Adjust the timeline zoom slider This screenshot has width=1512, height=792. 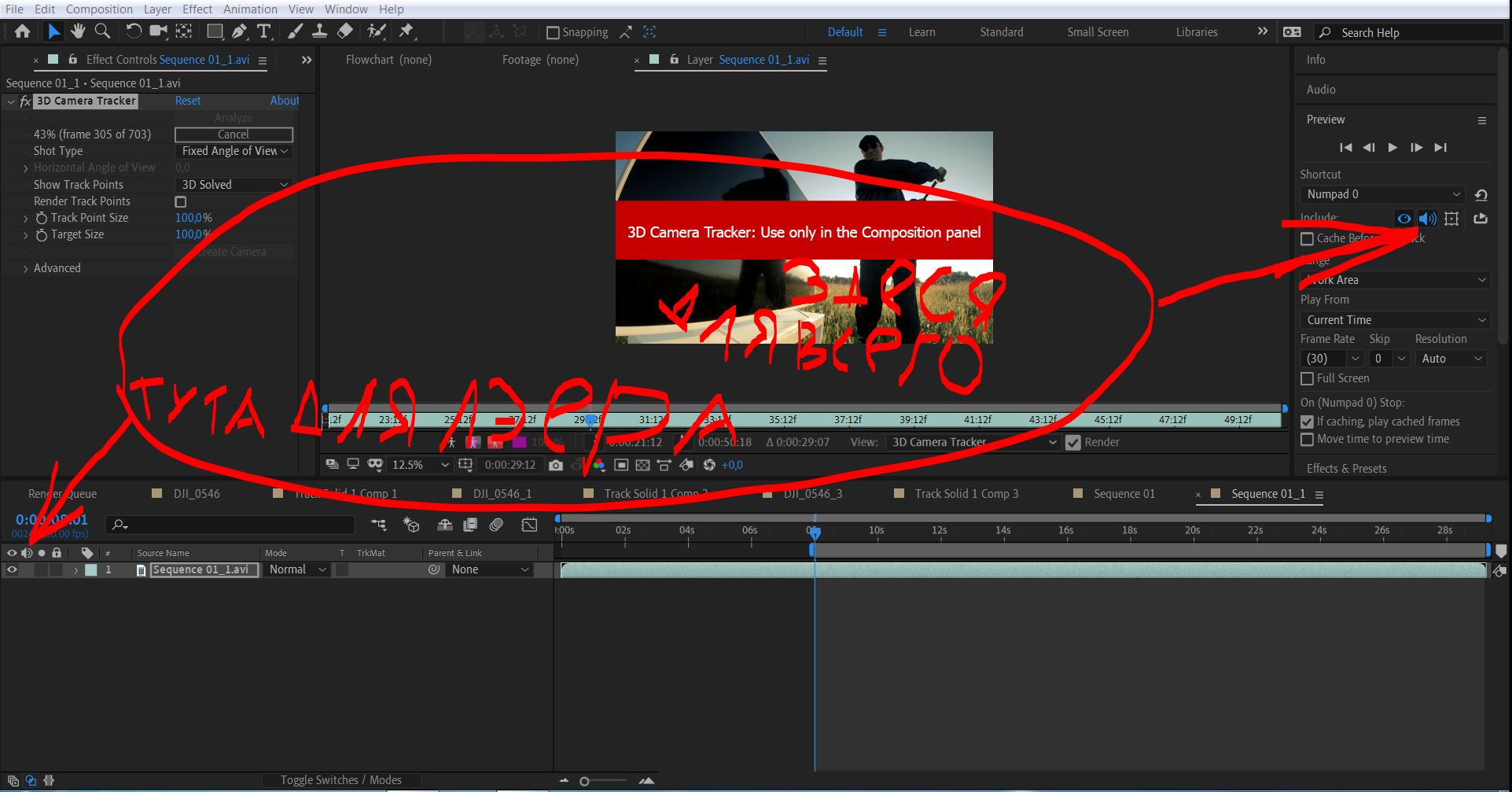[x=584, y=781]
